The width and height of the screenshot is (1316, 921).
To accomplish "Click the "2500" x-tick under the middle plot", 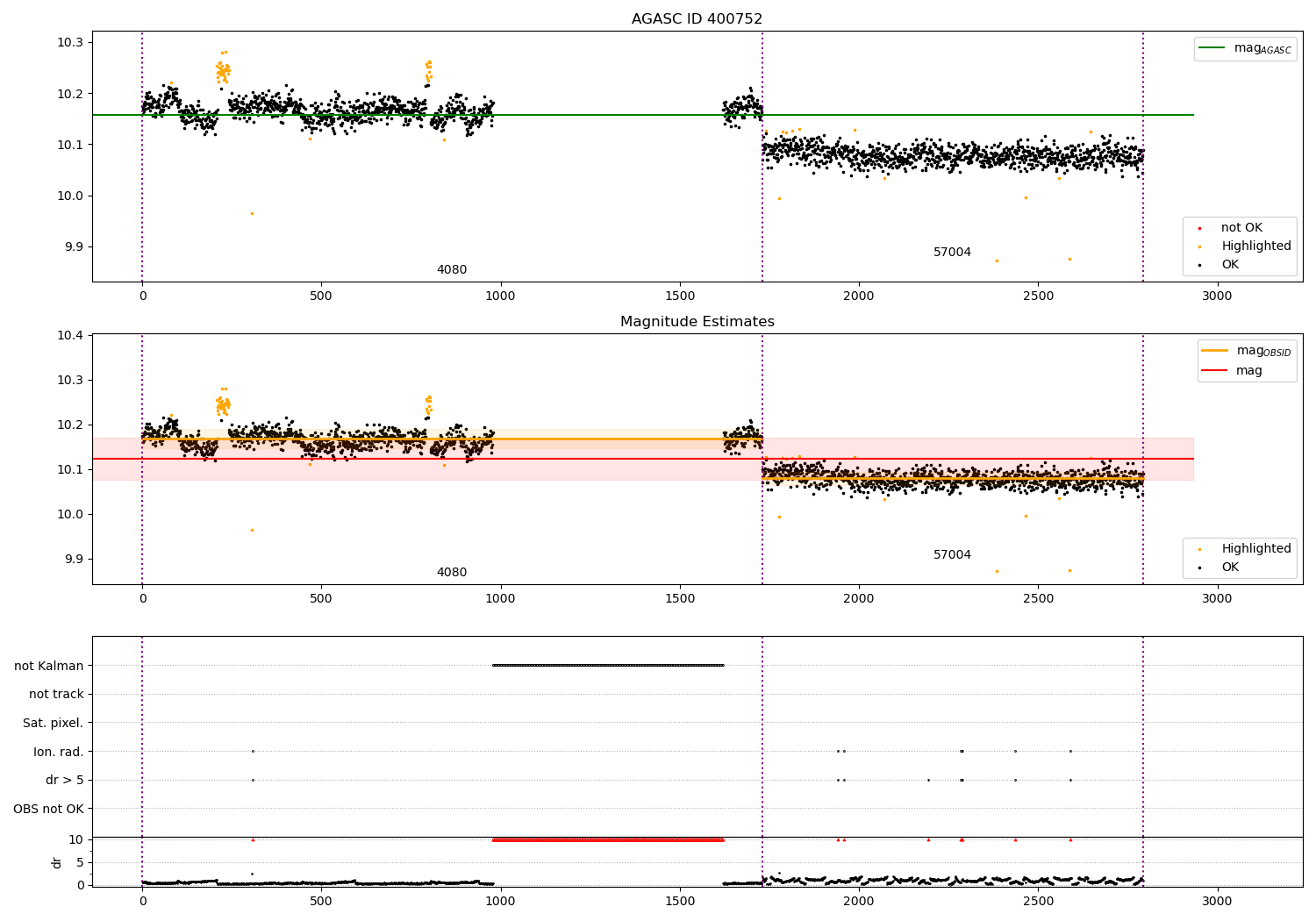I will [x=1038, y=599].
